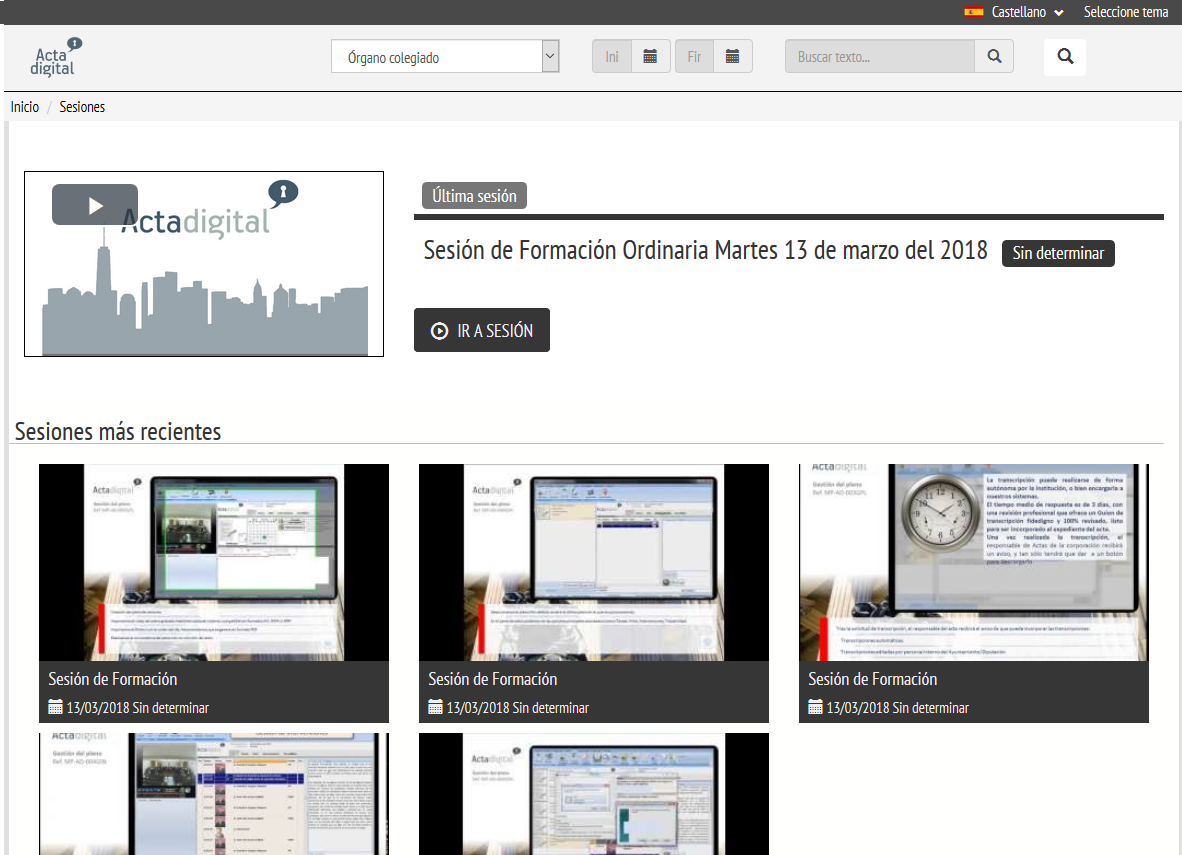Image resolution: width=1182 pixels, height=855 pixels.
Task: Click the magnifier next to Buscar texto
Action: click(x=993, y=57)
